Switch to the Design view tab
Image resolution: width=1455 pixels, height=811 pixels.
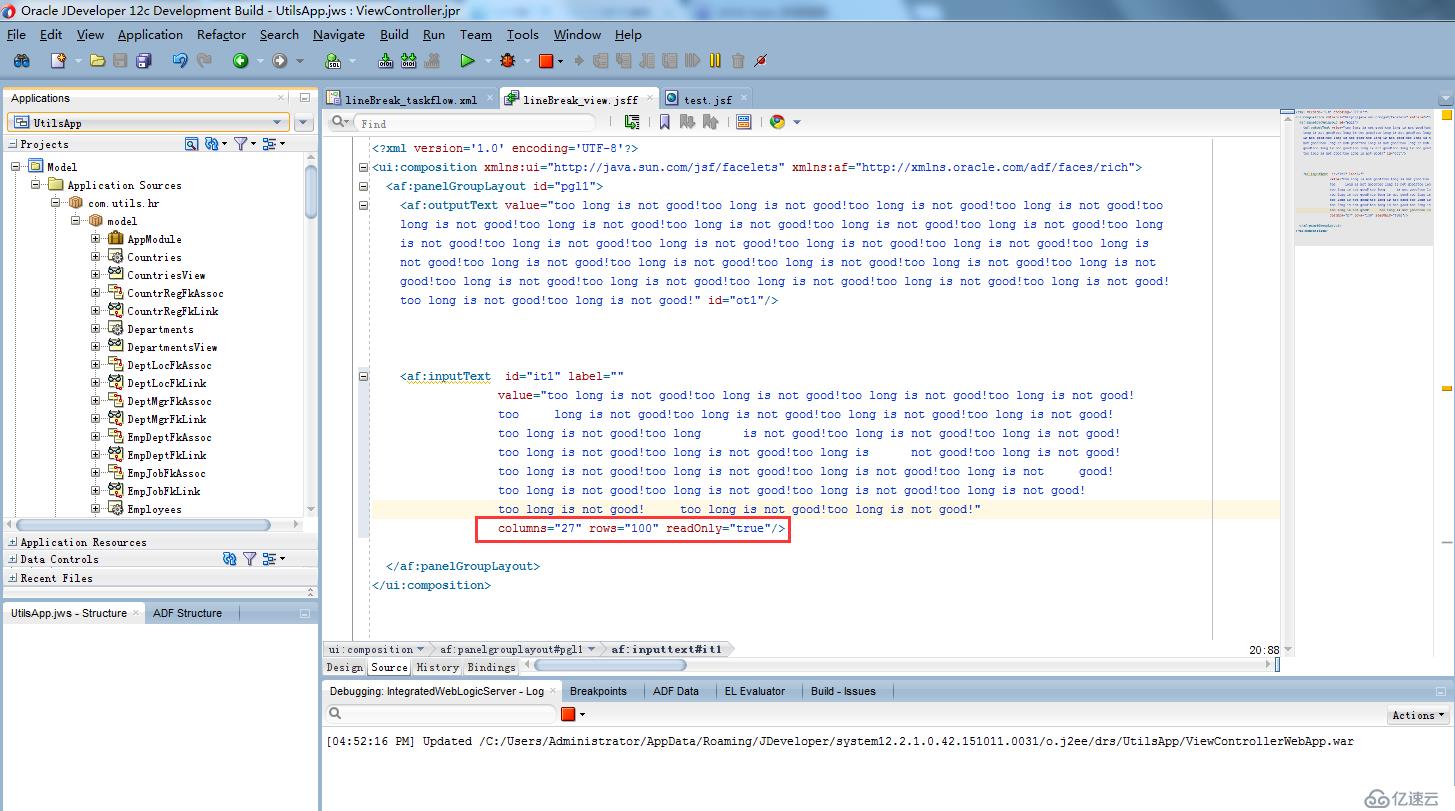click(x=345, y=667)
